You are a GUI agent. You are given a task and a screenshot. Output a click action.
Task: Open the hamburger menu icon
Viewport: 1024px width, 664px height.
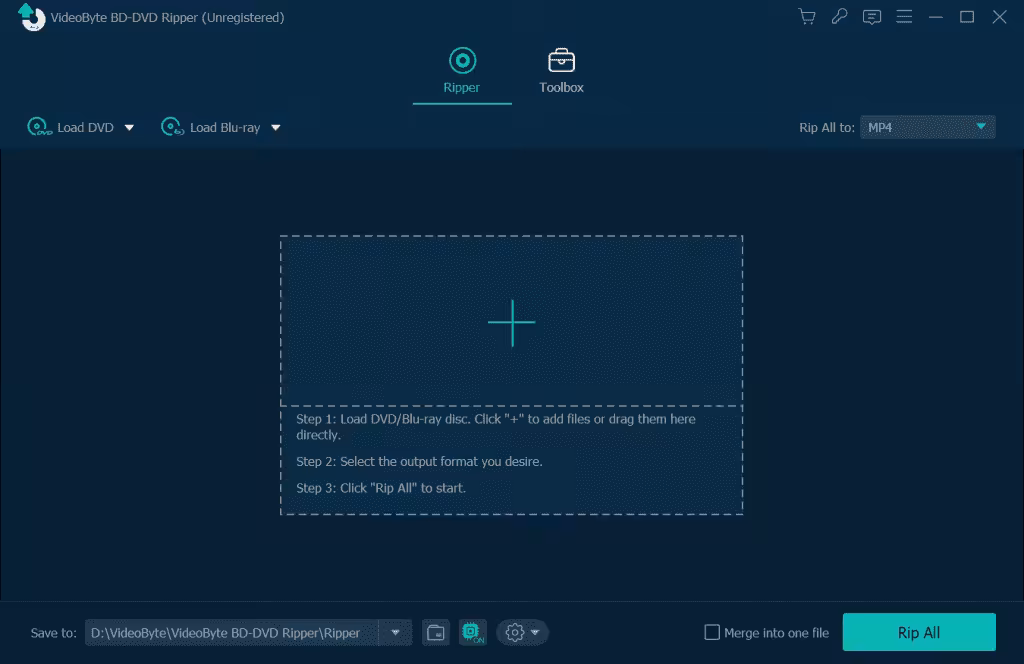point(904,17)
